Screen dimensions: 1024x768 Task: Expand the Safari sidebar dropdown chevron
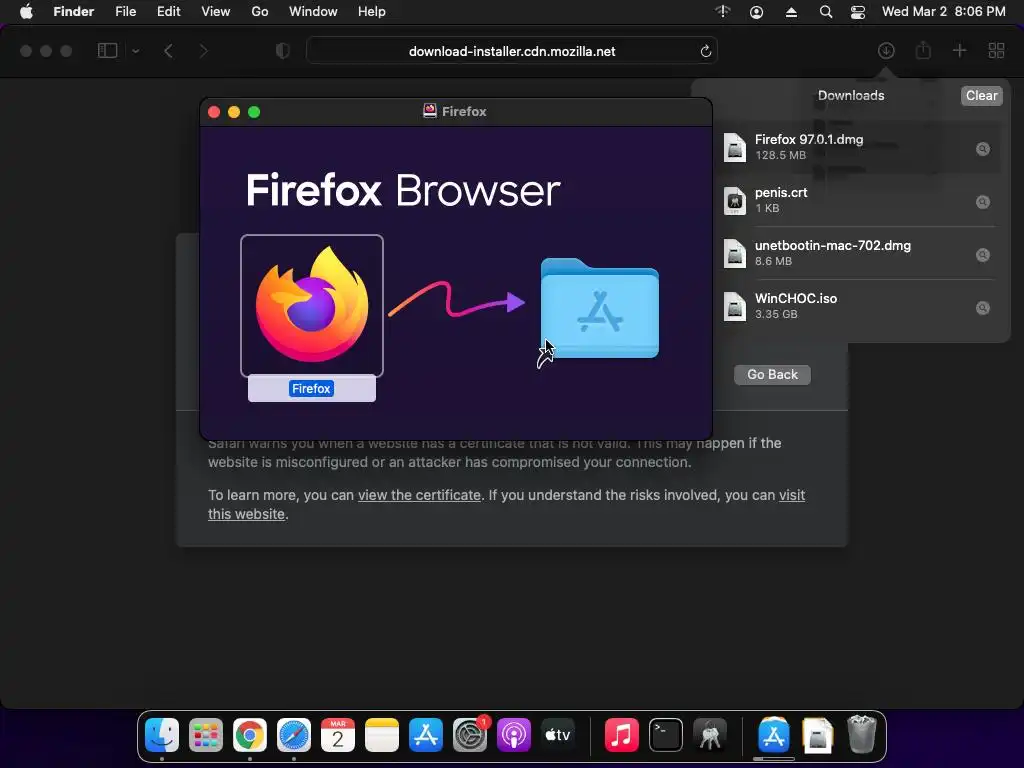(x=136, y=50)
